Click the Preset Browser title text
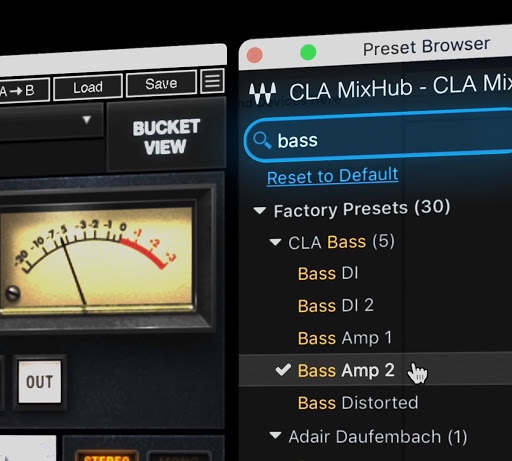 [426, 47]
